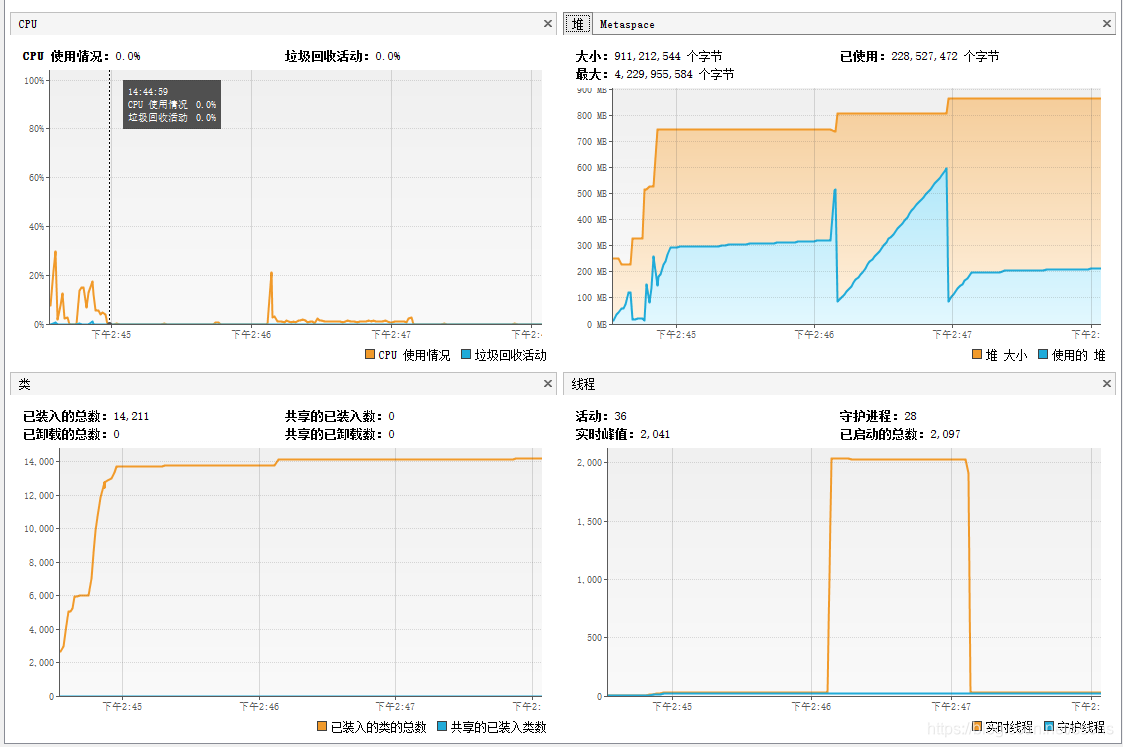Click the blue 守护线程 legend swatch
This screenshot has width=1123, height=747.
click(1049, 726)
